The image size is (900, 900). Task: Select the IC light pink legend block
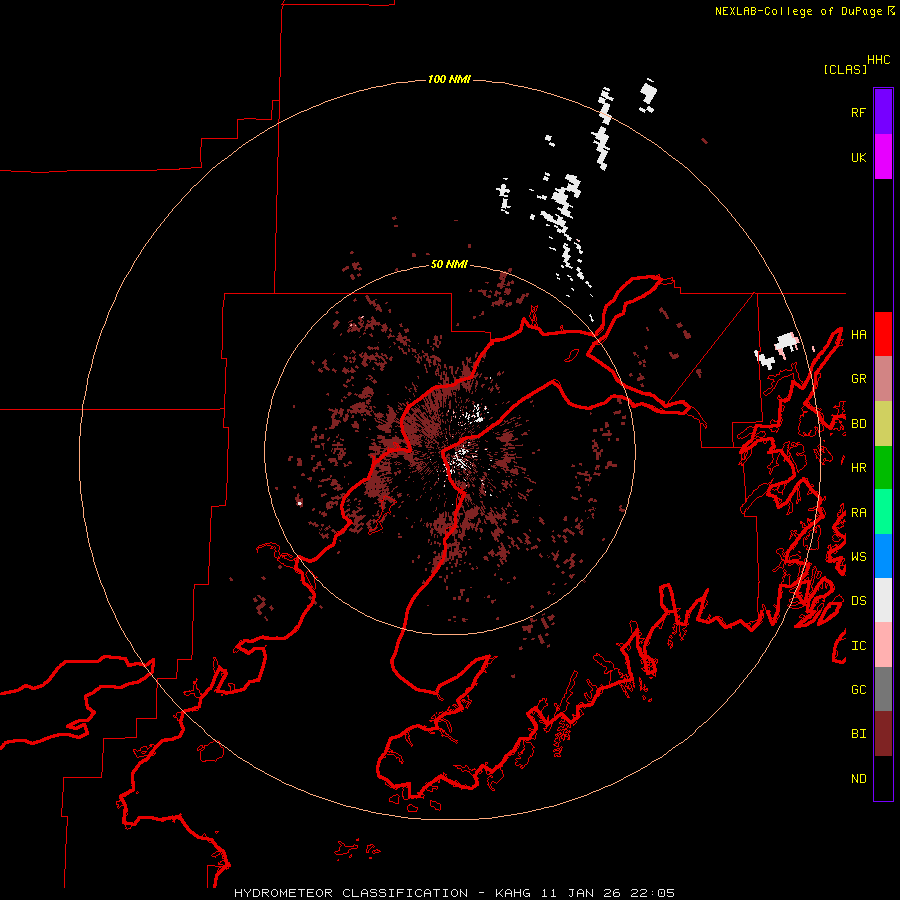click(x=883, y=645)
